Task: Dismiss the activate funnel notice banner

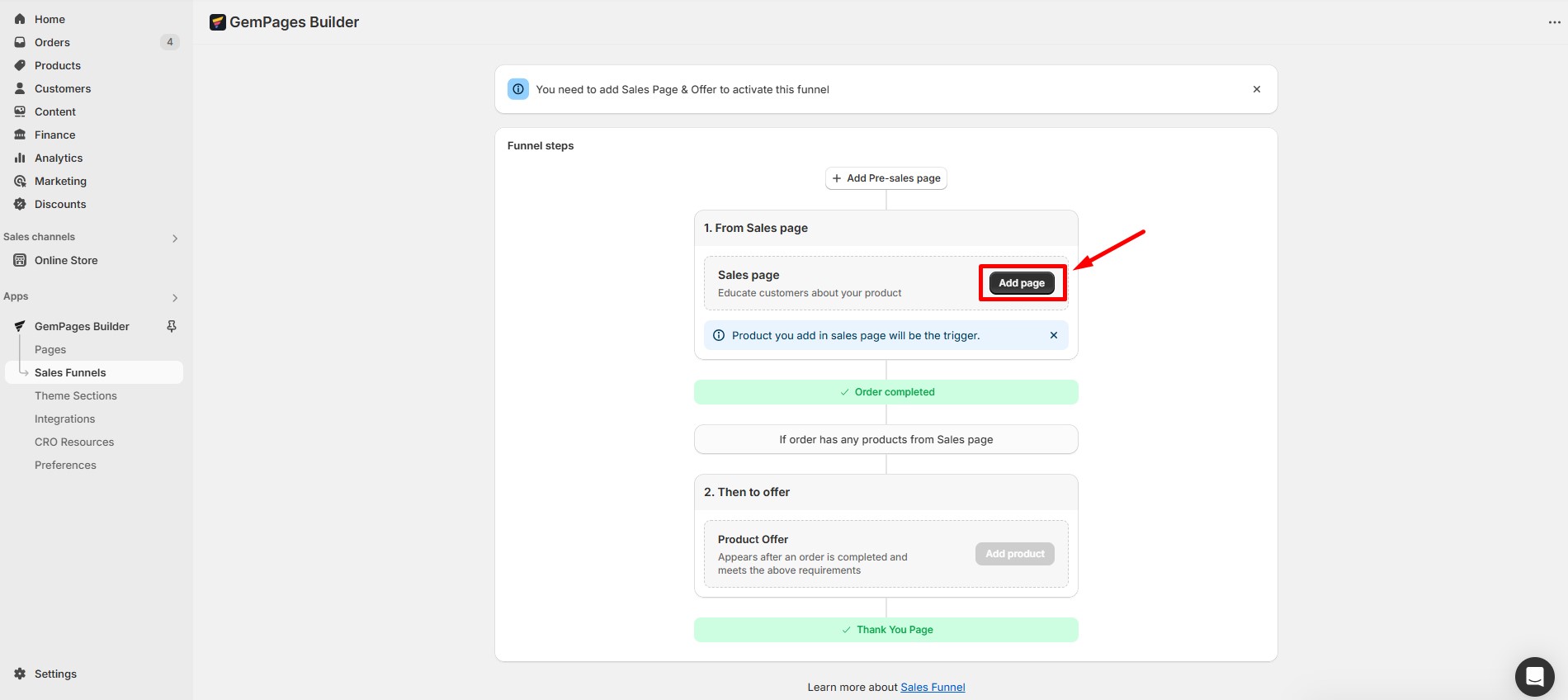Action: 1256,89
